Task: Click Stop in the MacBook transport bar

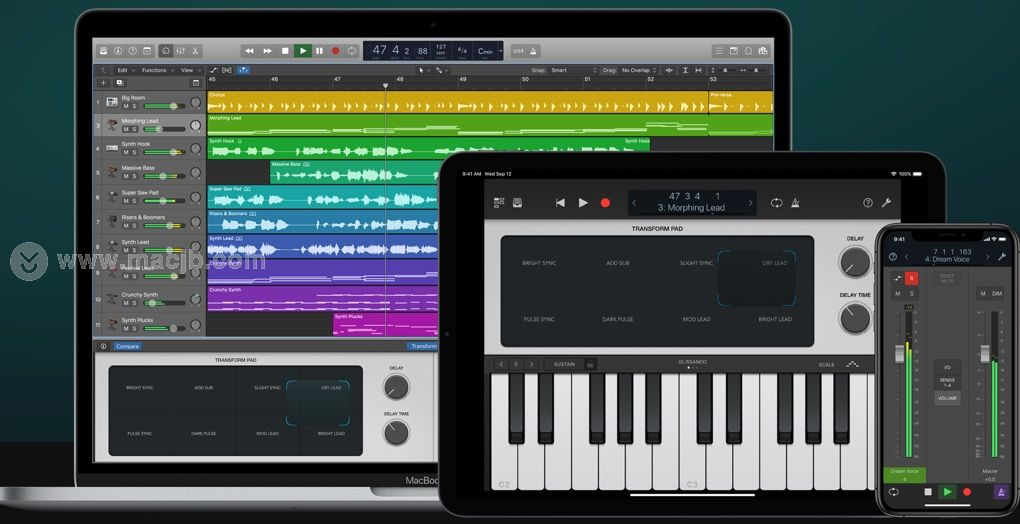Action: 285,51
